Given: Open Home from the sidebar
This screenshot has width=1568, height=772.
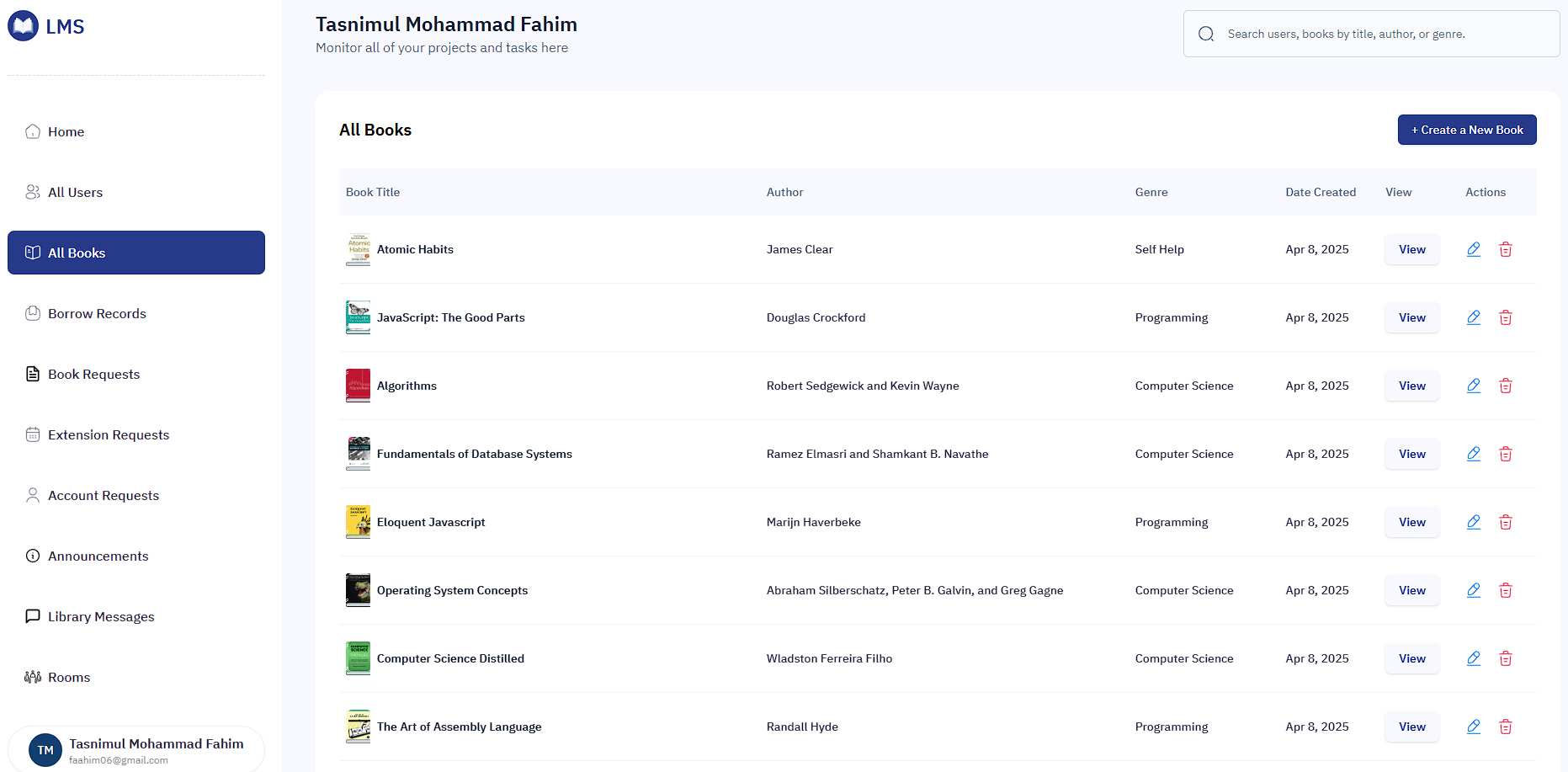Looking at the screenshot, I should [x=136, y=131].
